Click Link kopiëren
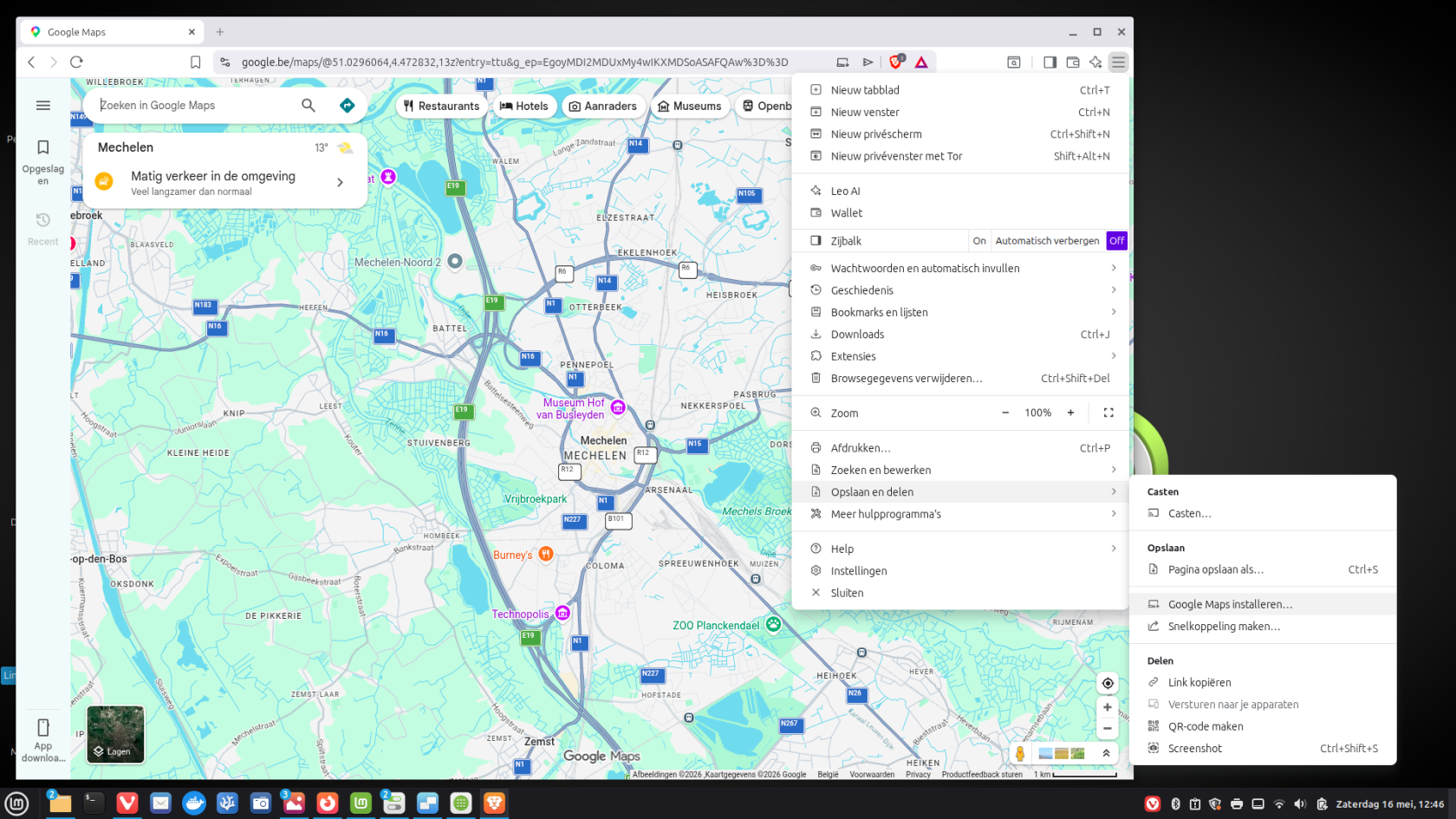This screenshot has height=819, width=1456. click(x=1263, y=683)
